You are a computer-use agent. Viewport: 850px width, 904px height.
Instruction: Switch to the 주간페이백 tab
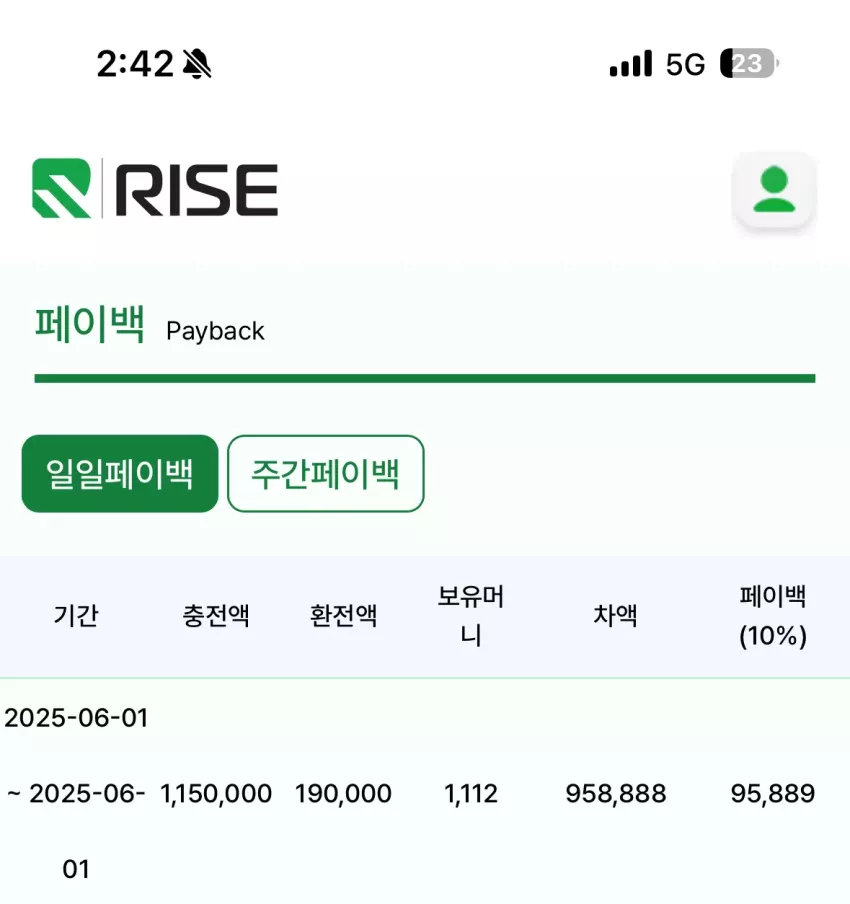326,473
